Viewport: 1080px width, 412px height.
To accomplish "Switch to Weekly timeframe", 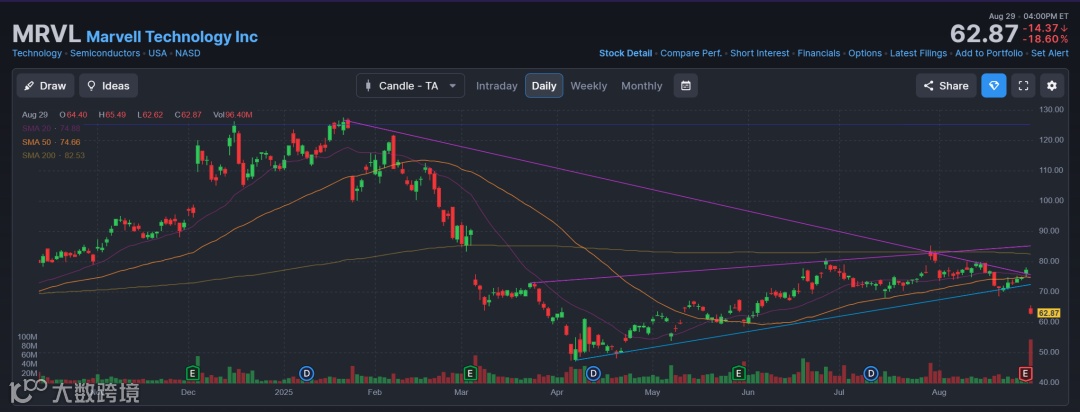I will point(589,86).
